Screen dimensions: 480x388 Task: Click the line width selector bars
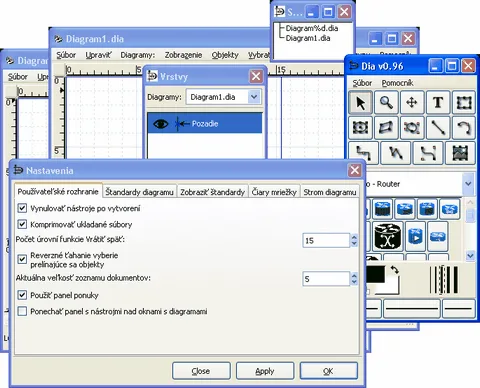point(444,279)
